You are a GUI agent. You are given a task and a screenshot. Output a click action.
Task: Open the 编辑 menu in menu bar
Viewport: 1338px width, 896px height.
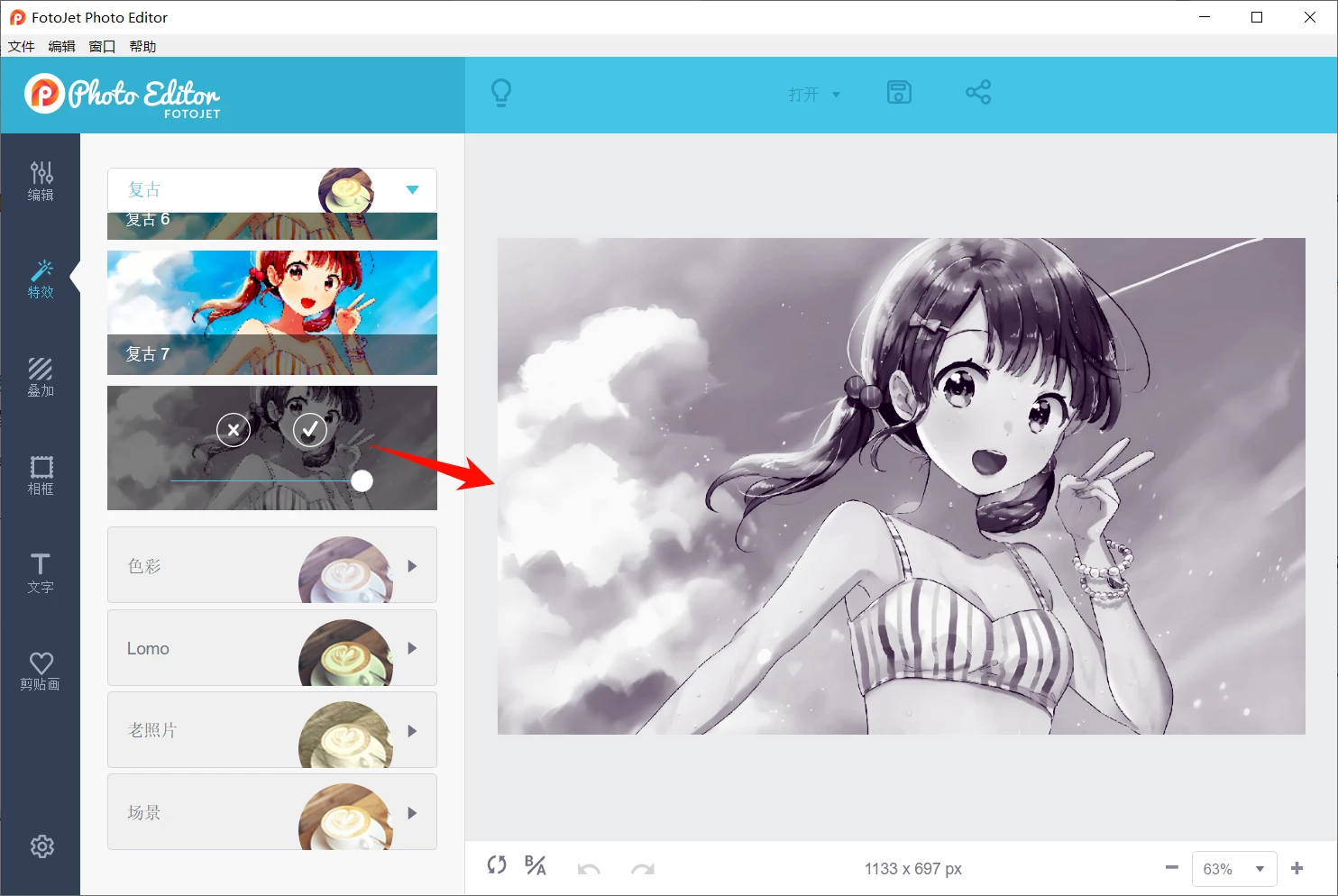[x=62, y=47]
